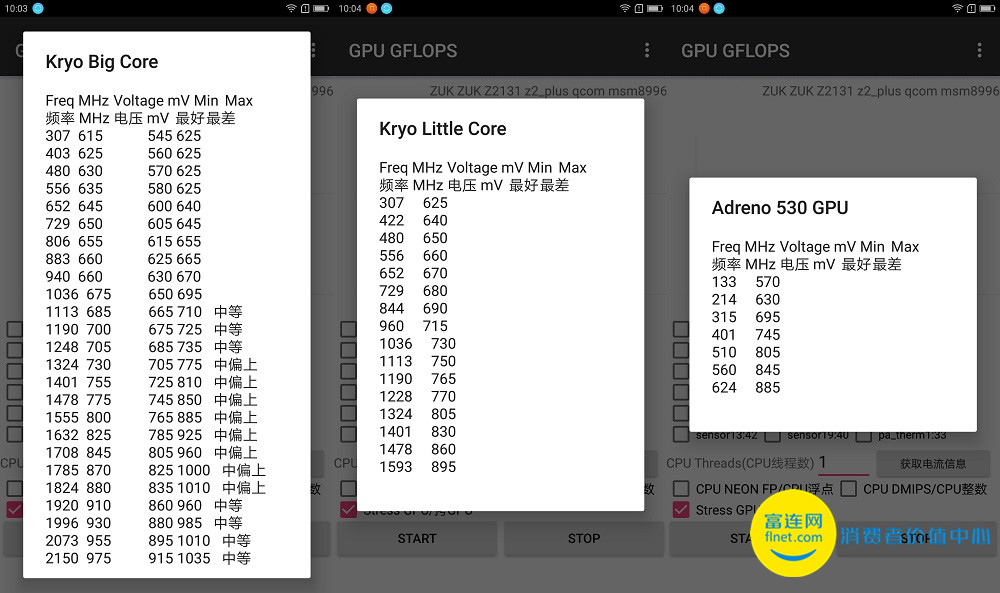Image resolution: width=1000 pixels, height=593 pixels.
Task: Uncheck Stress GPU checkbox in right screen
Action: (x=681, y=509)
